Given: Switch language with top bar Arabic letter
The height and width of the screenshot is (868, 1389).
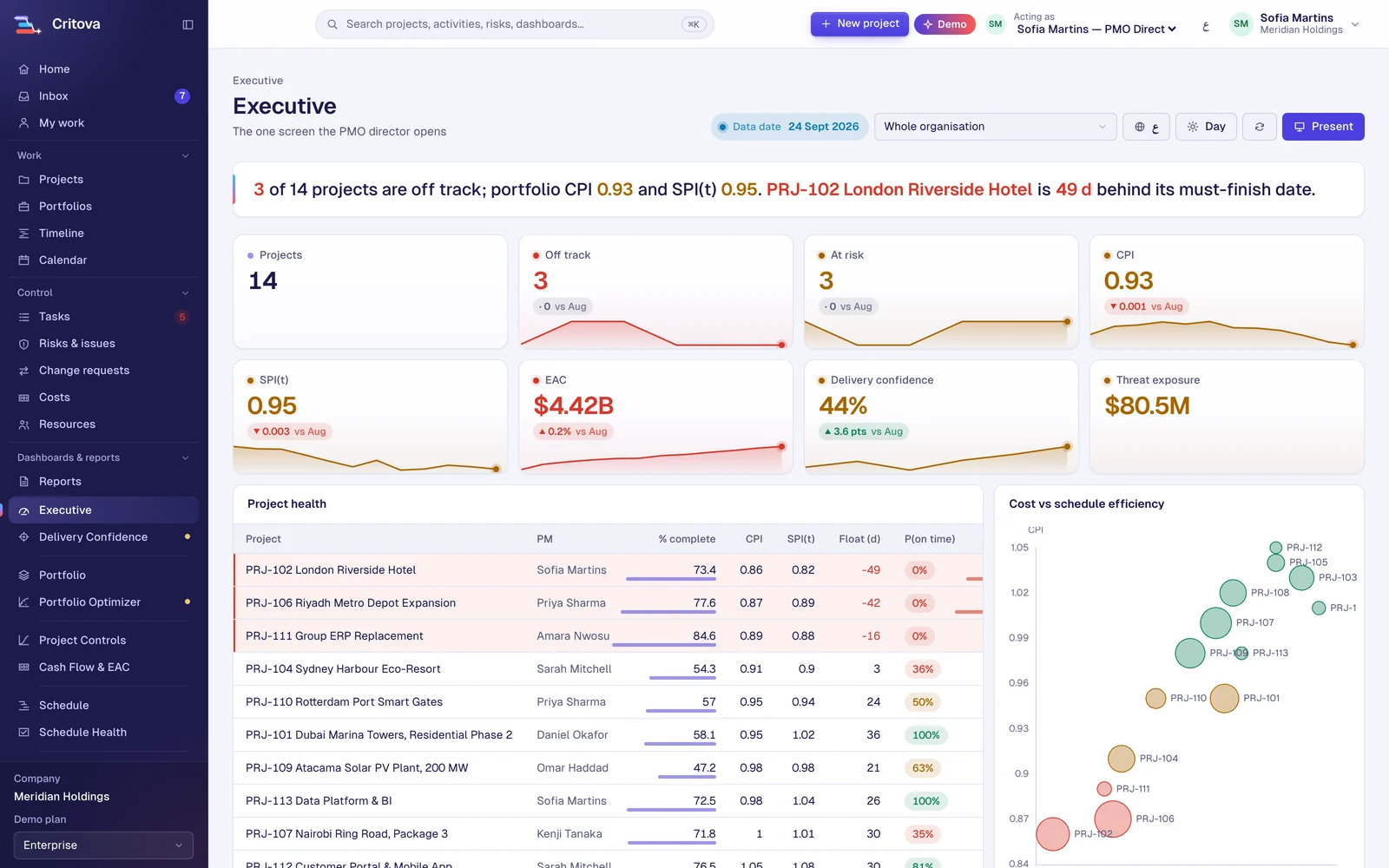Looking at the screenshot, I should click(1205, 25).
